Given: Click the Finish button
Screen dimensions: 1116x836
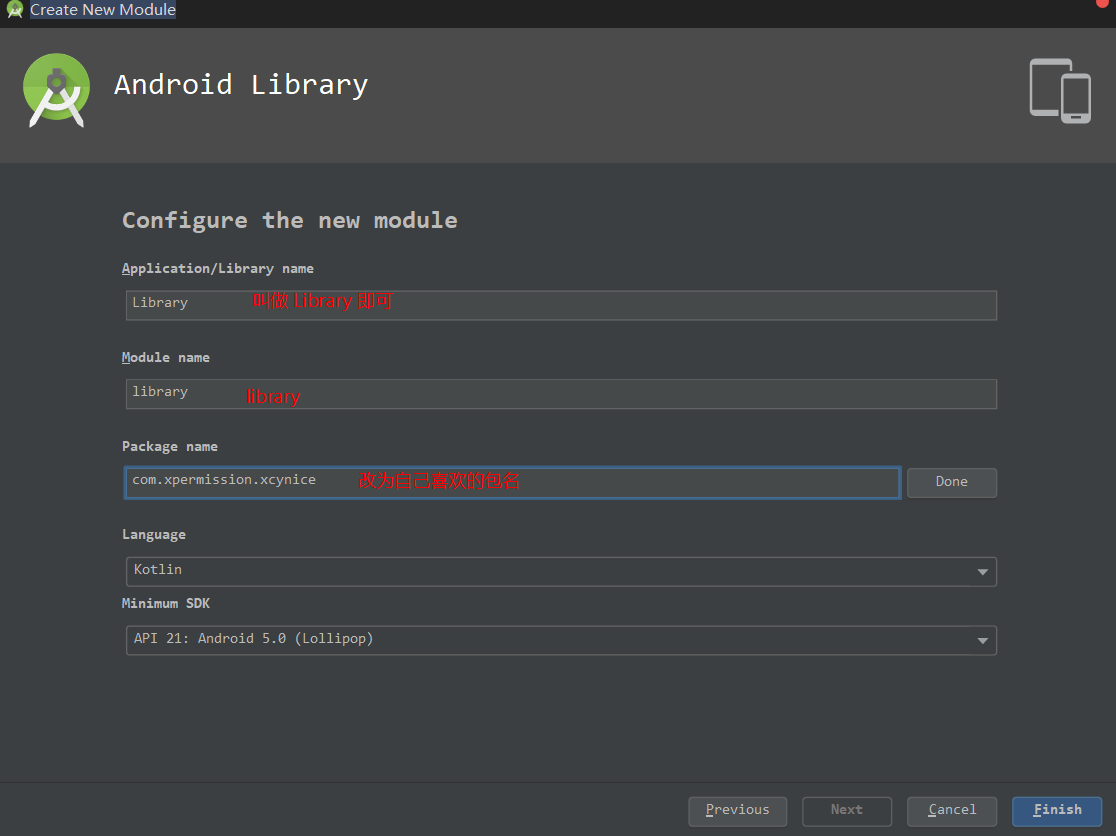Looking at the screenshot, I should point(1057,811).
